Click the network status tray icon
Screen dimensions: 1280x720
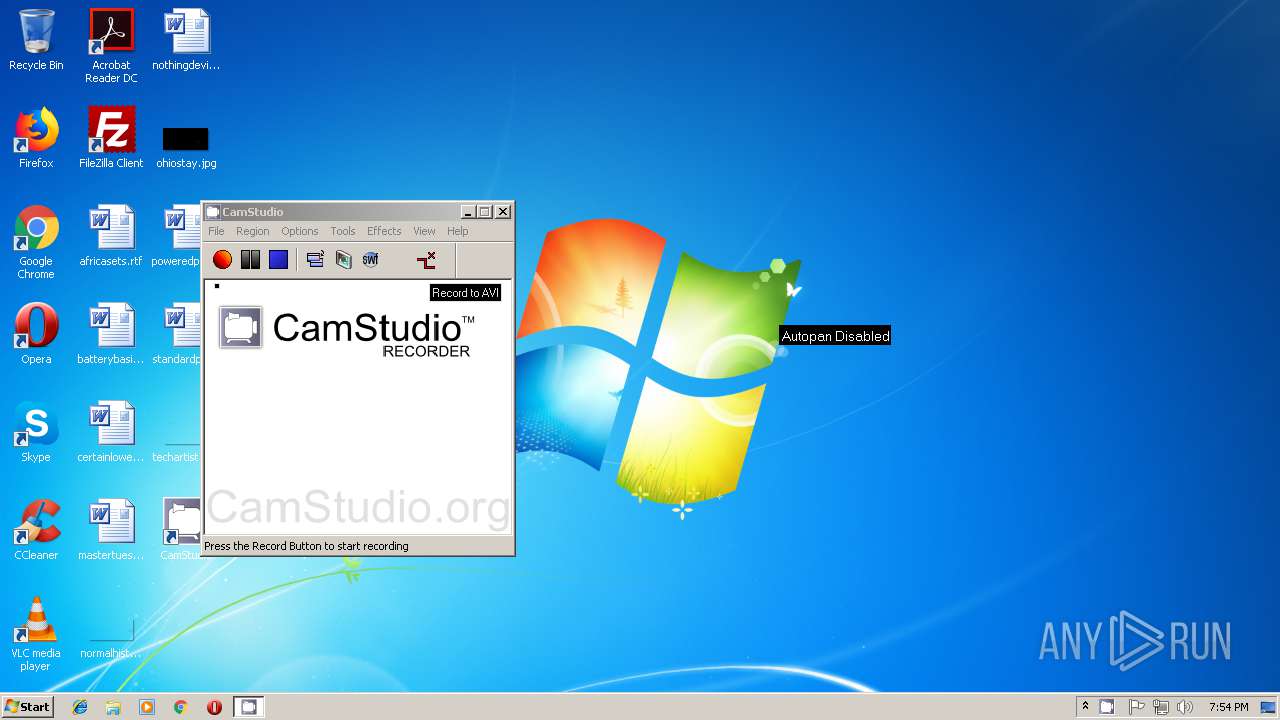(x=1161, y=707)
